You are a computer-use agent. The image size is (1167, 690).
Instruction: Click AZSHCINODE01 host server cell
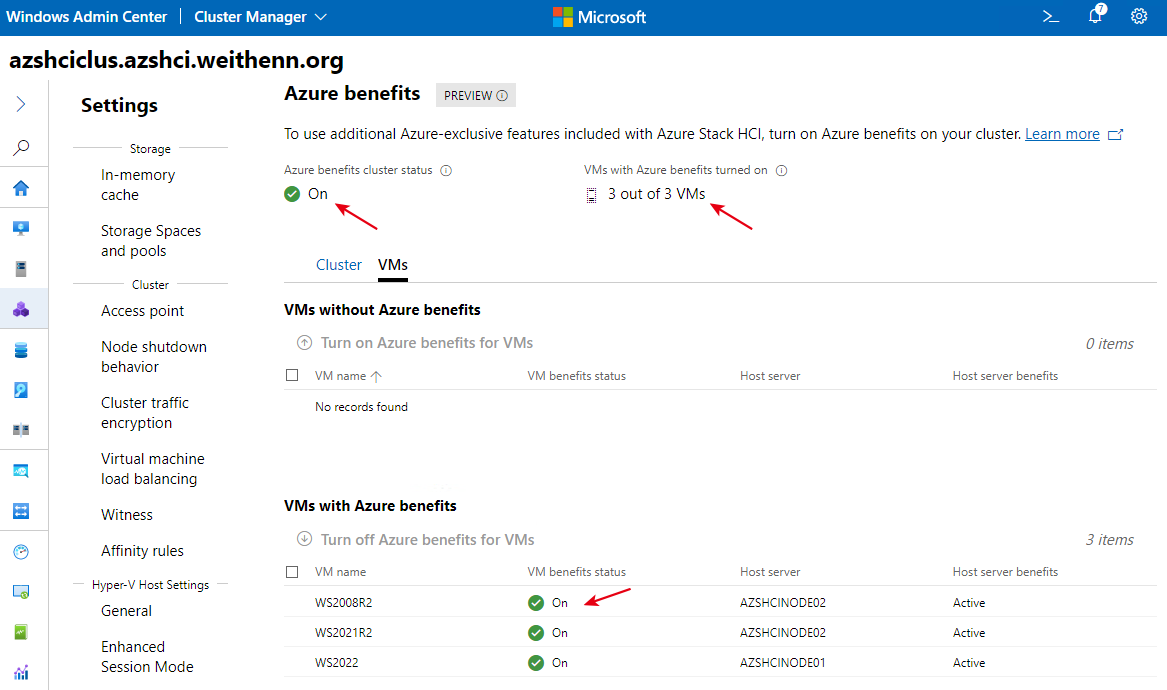(782, 663)
